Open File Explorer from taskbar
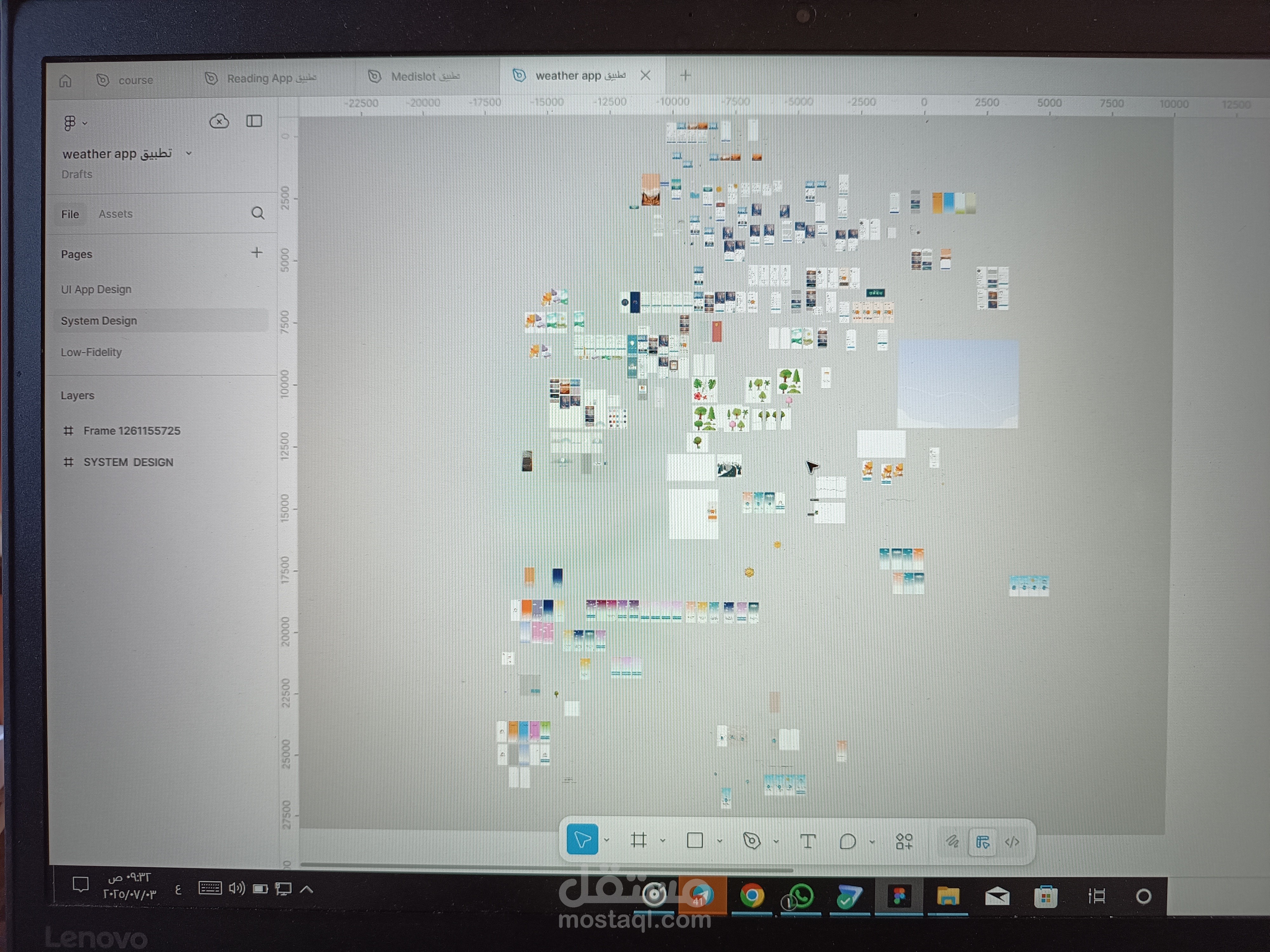 coord(948,896)
